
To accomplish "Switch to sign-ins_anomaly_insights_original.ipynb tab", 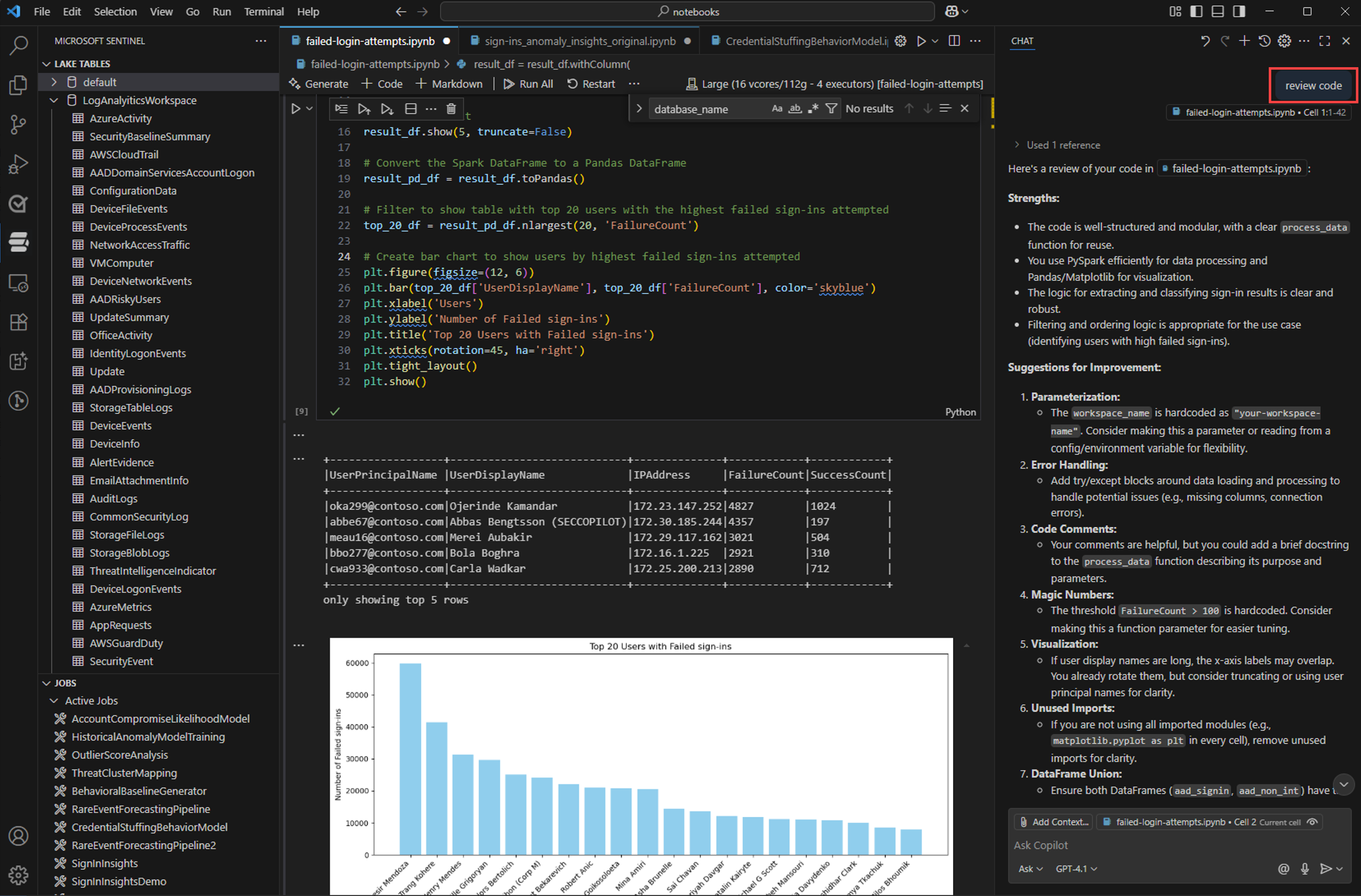I will click(x=579, y=41).
